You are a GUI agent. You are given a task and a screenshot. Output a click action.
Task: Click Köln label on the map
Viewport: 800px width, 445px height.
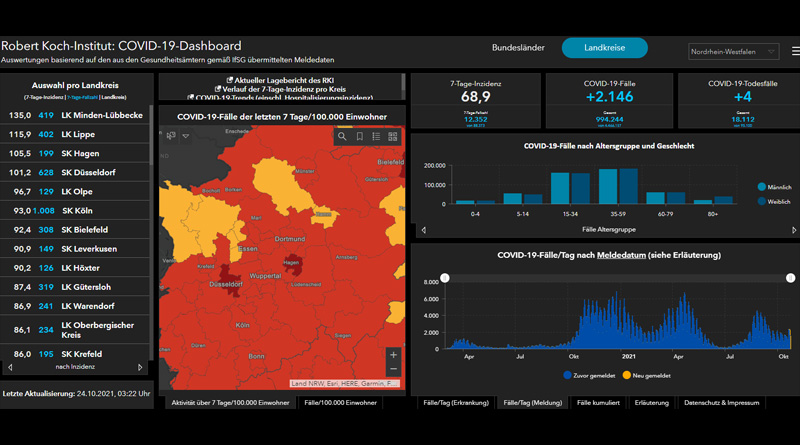coord(242,325)
